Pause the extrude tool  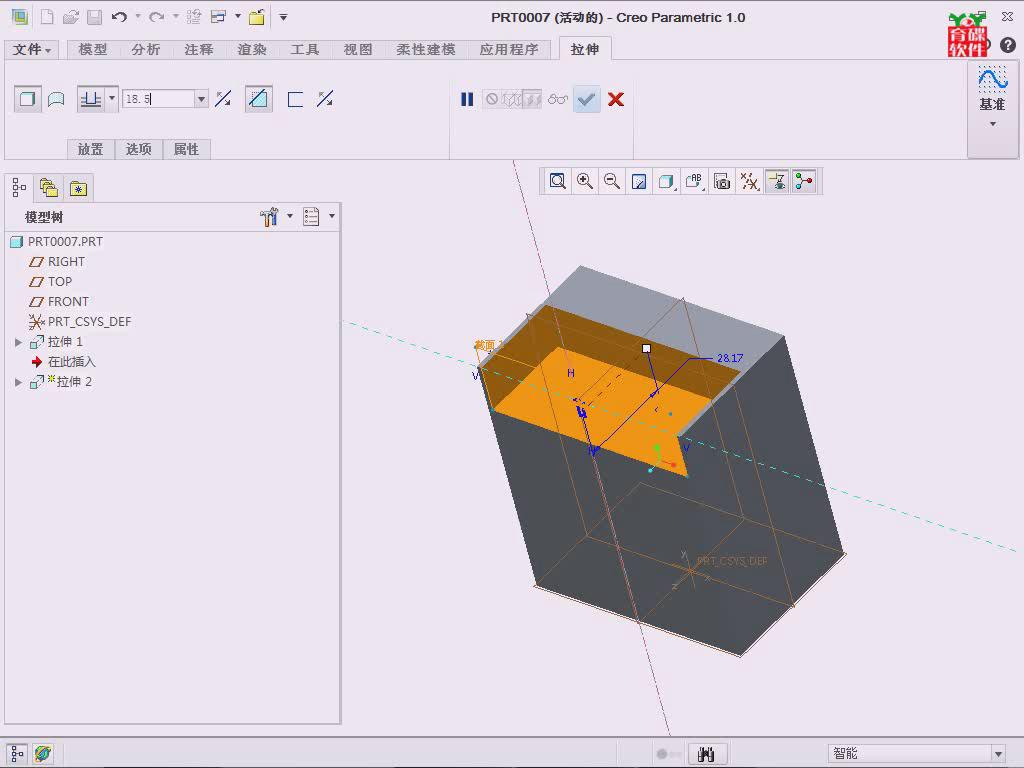click(x=467, y=99)
